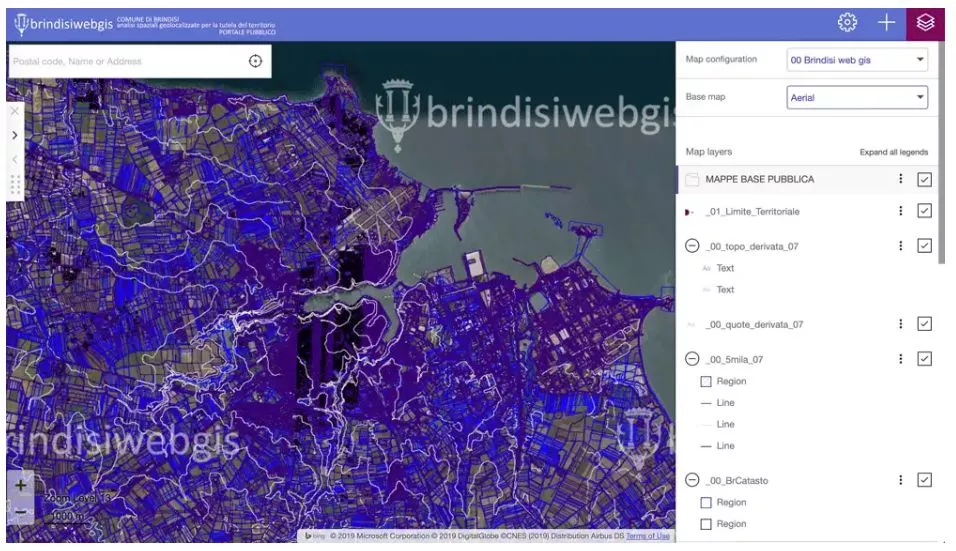Collapse the _00_topo_derivata_07 legend
The image size is (956, 551).
click(x=691, y=246)
